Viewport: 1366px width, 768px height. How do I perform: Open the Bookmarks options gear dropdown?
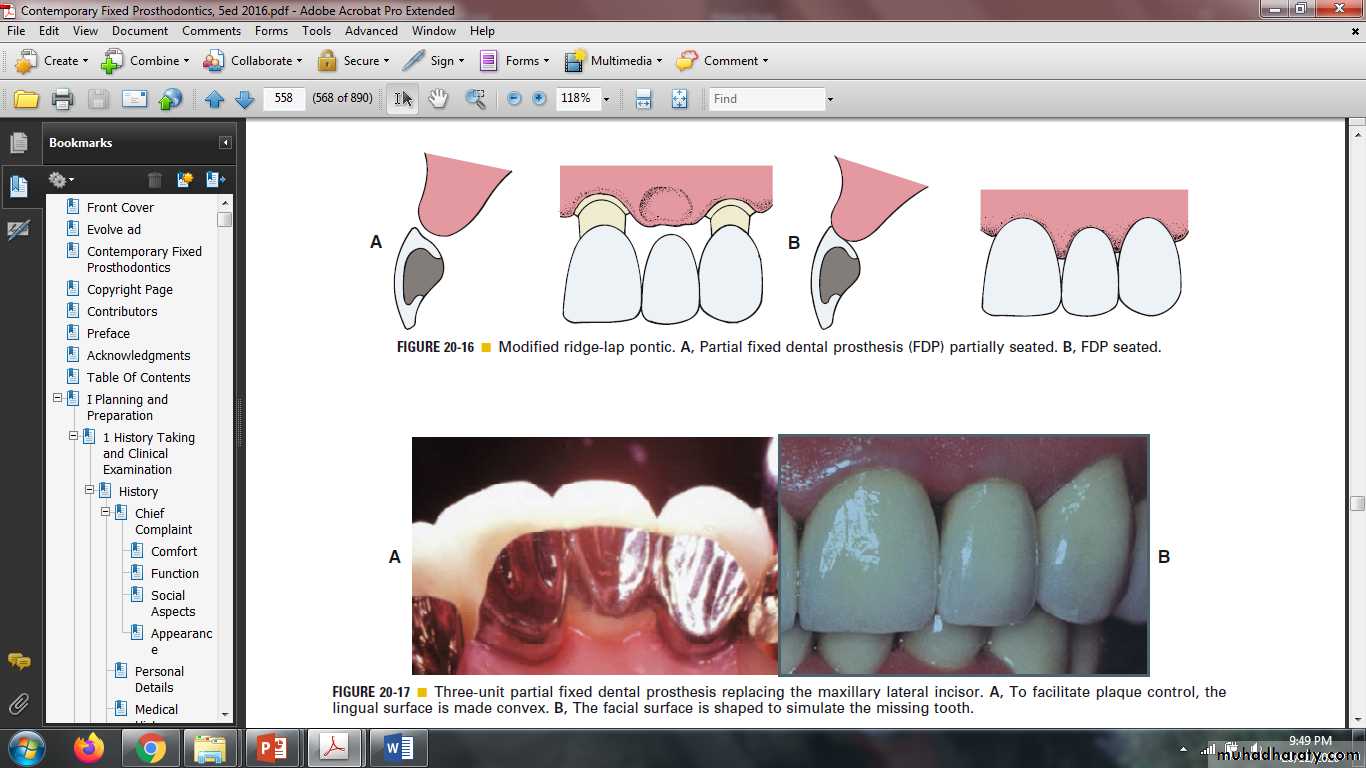point(61,180)
